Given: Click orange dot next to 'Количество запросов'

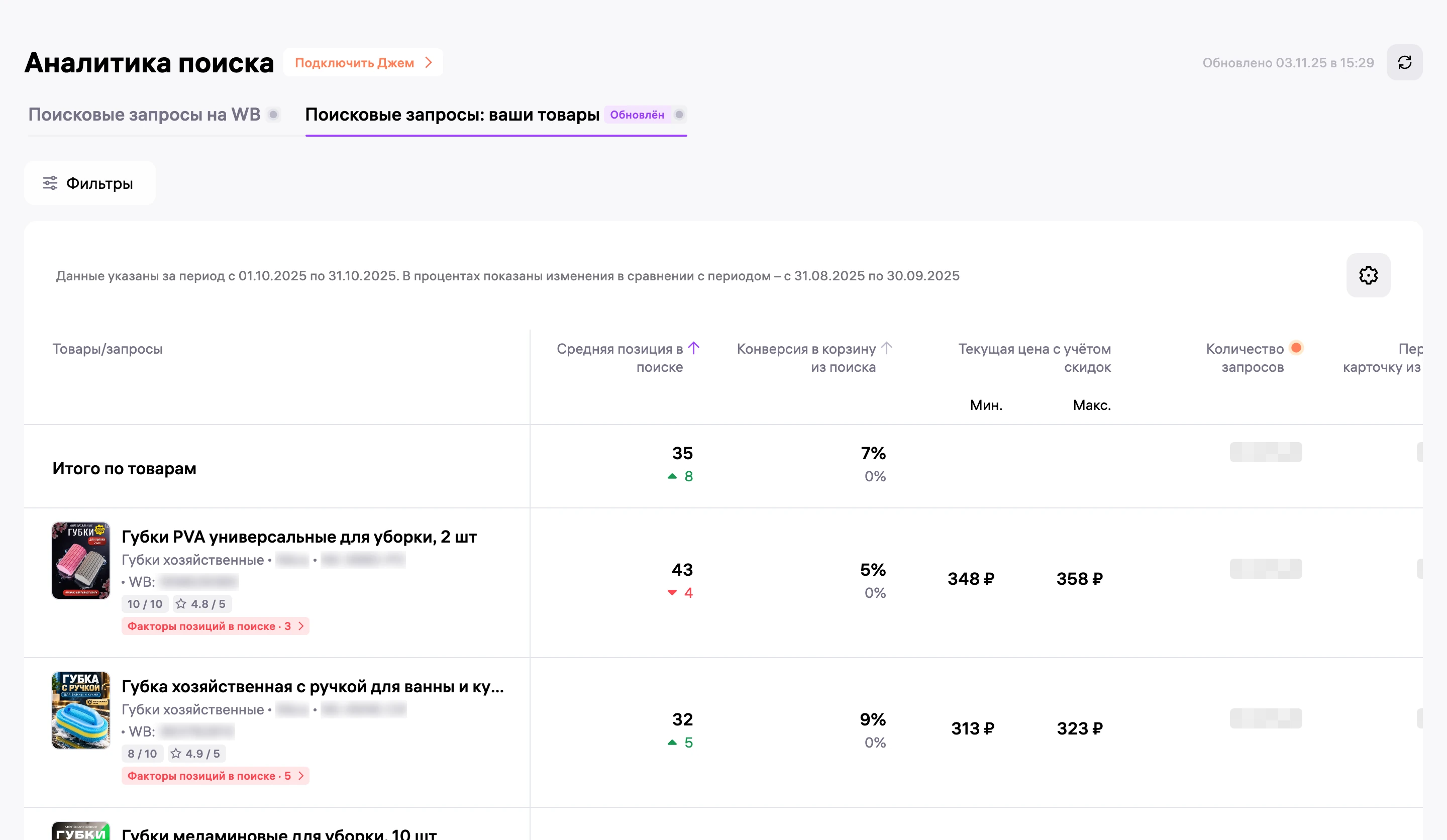Looking at the screenshot, I should (1296, 347).
